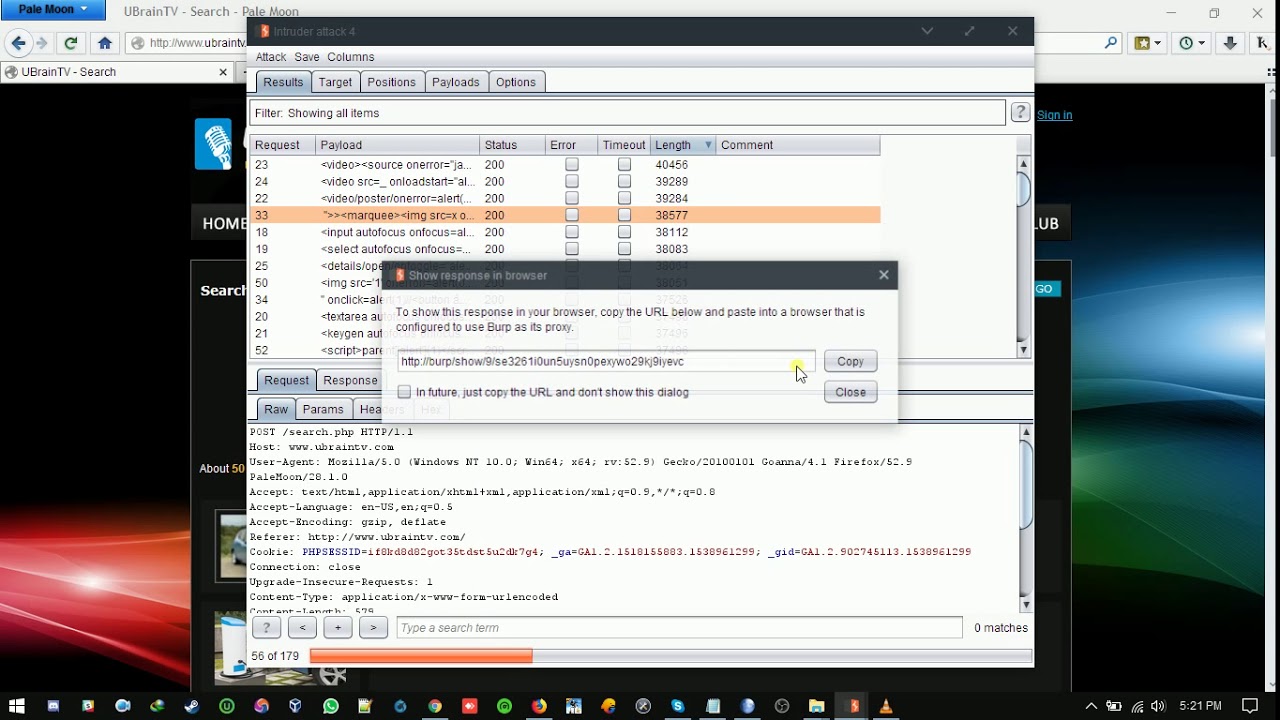Open the Windows Start menu

click(16, 706)
